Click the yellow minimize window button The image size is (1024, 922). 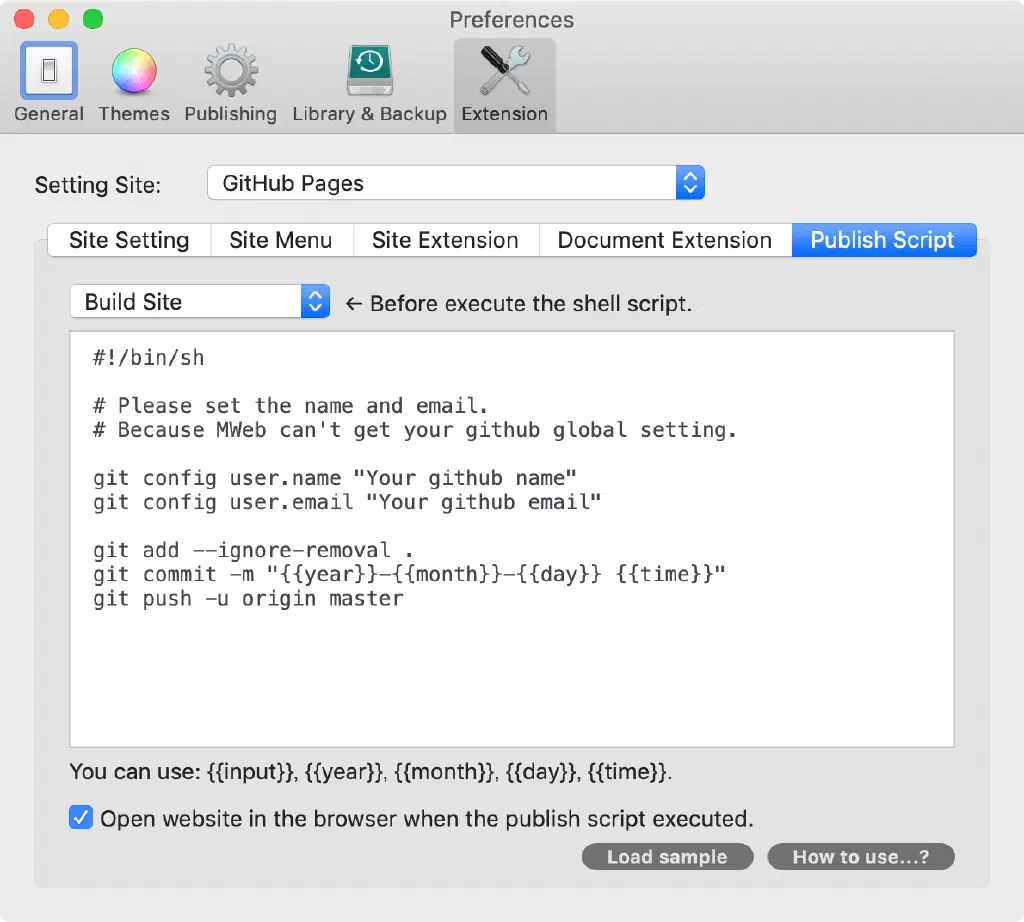point(59,19)
